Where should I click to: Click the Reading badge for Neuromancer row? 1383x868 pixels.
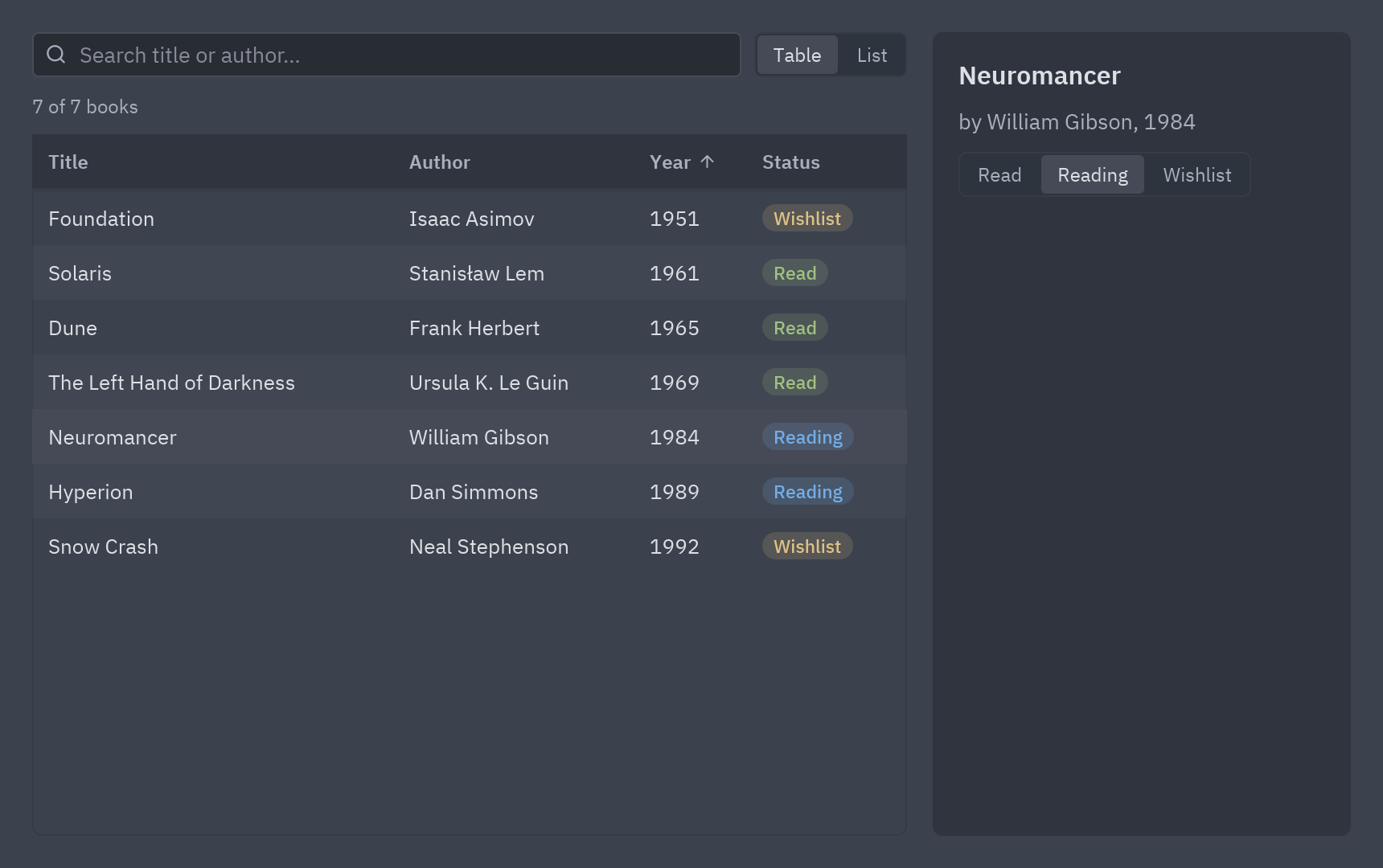point(808,437)
